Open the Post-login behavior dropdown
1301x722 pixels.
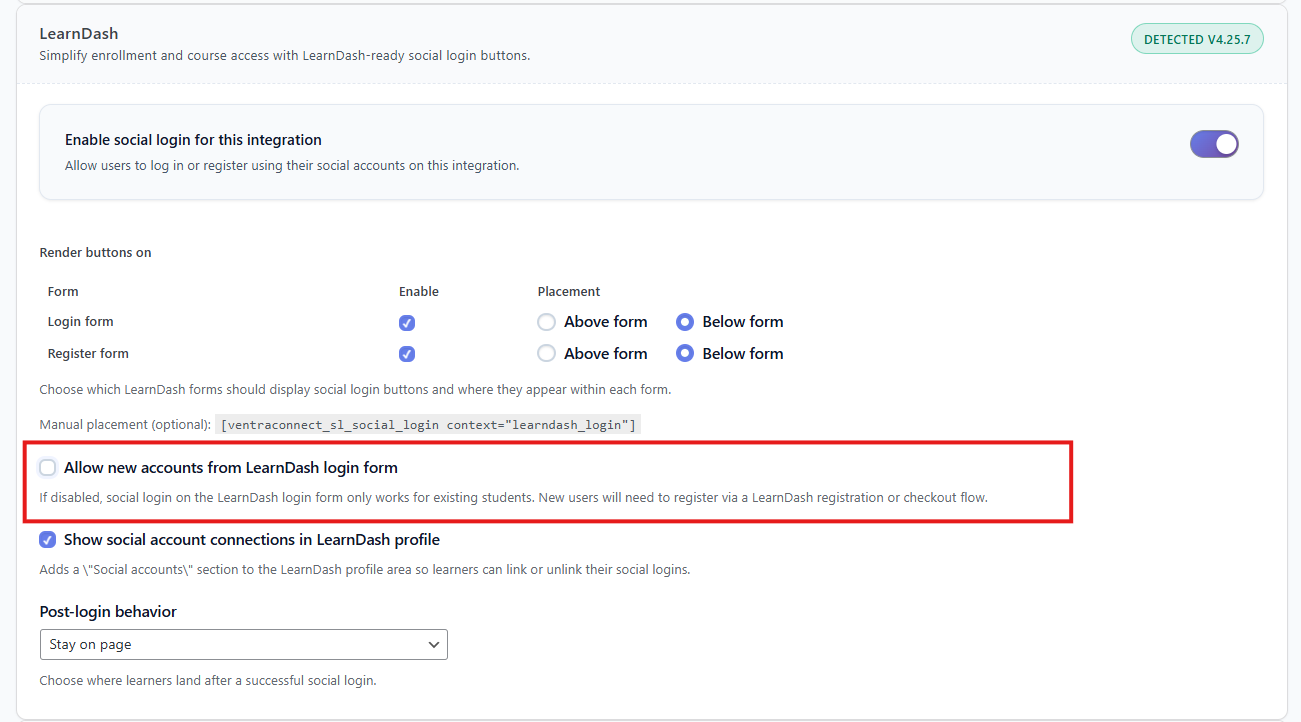[x=243, y=644]
